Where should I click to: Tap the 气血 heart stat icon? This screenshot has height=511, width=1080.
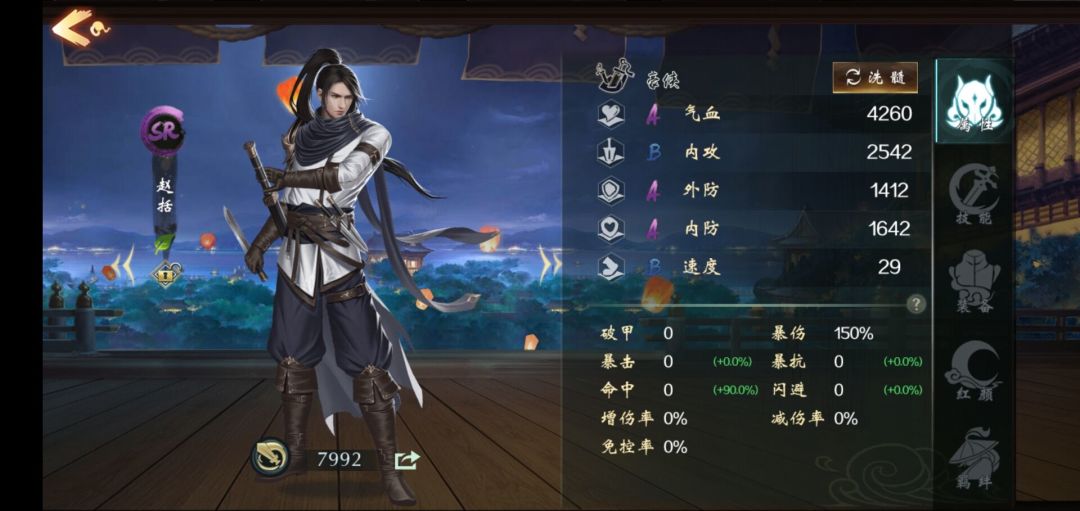(x=610, y=114)
